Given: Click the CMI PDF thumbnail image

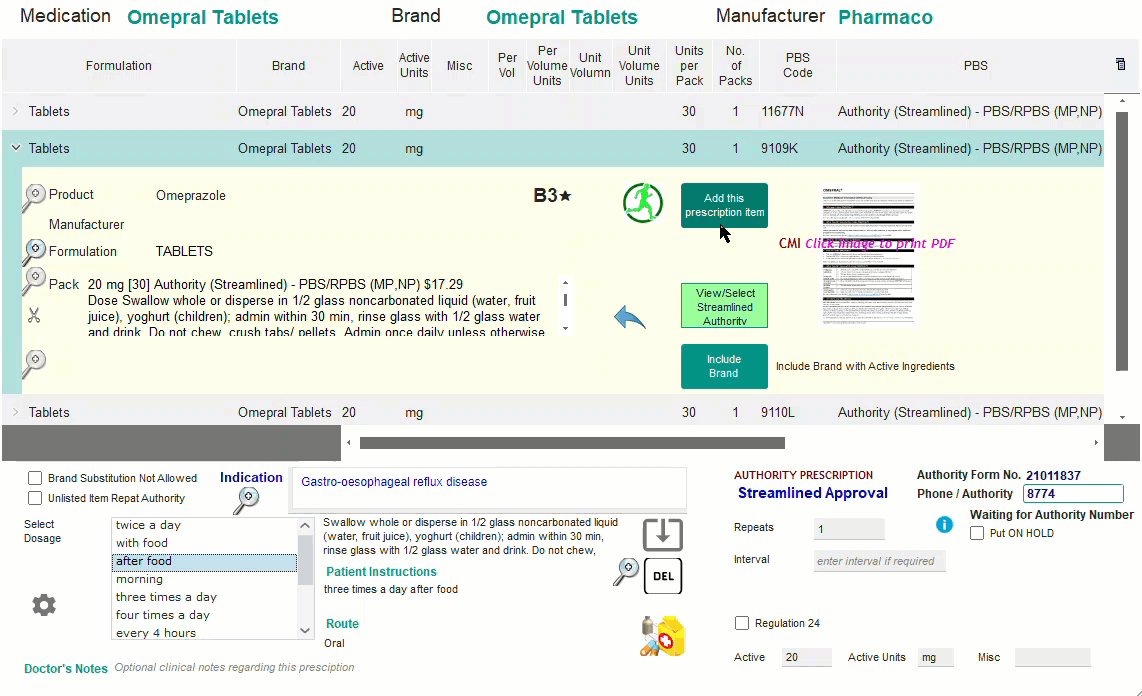Looking at the screenshot, I should [x=868, y=255].
